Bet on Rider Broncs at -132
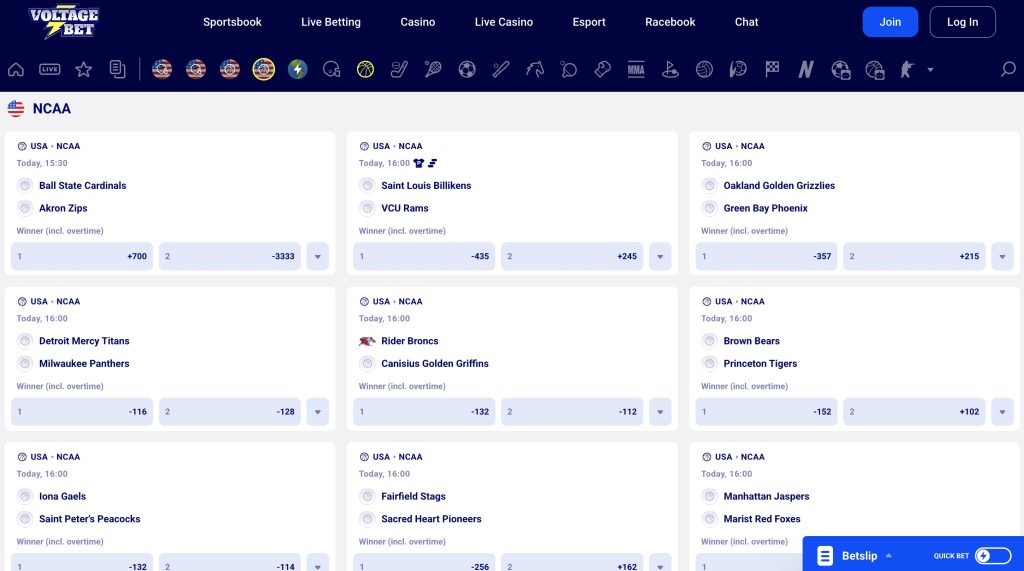Viewport: 1024px width, 571px height. pos(424,412)
